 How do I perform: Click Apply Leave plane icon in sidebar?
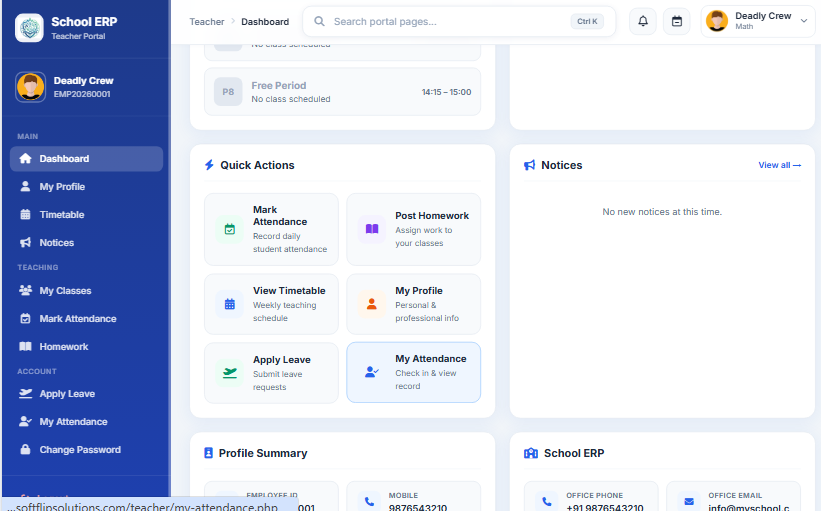[x=25, y=394]
